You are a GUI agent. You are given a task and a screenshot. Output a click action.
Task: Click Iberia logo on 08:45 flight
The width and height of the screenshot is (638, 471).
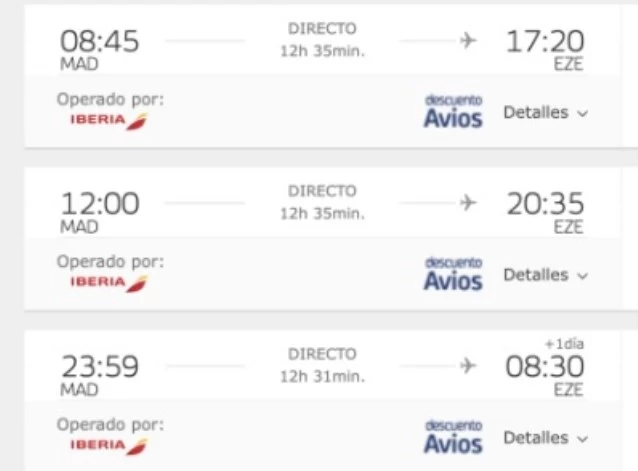108,121
